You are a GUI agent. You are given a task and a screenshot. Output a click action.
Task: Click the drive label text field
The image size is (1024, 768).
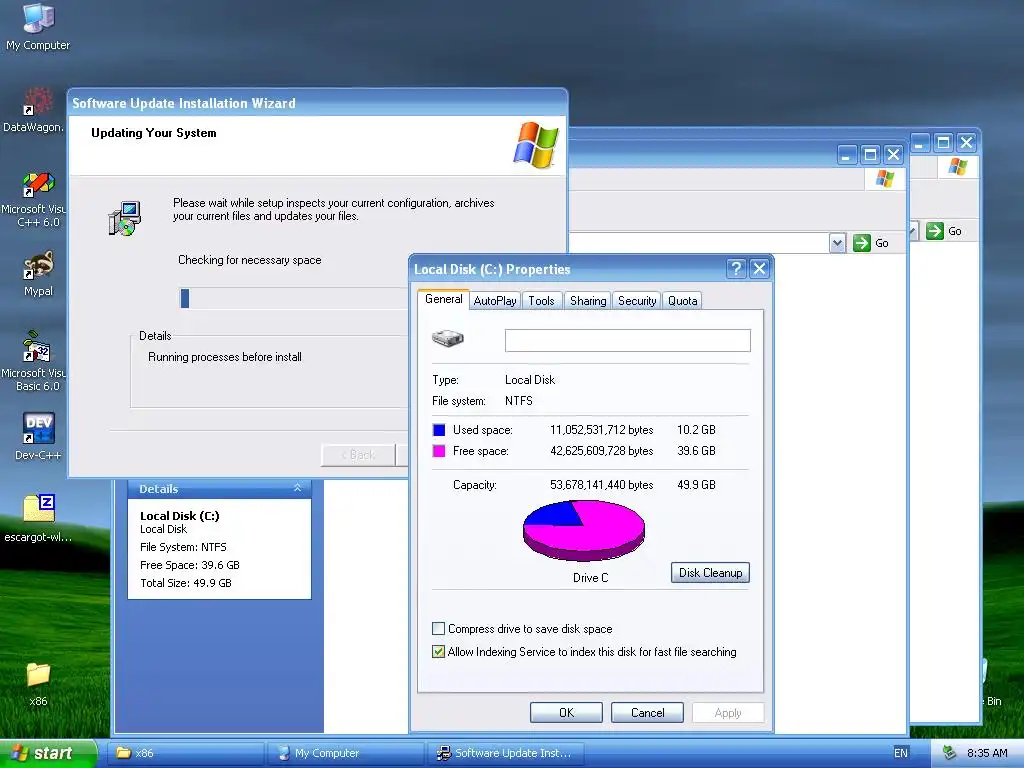(628, 340)
